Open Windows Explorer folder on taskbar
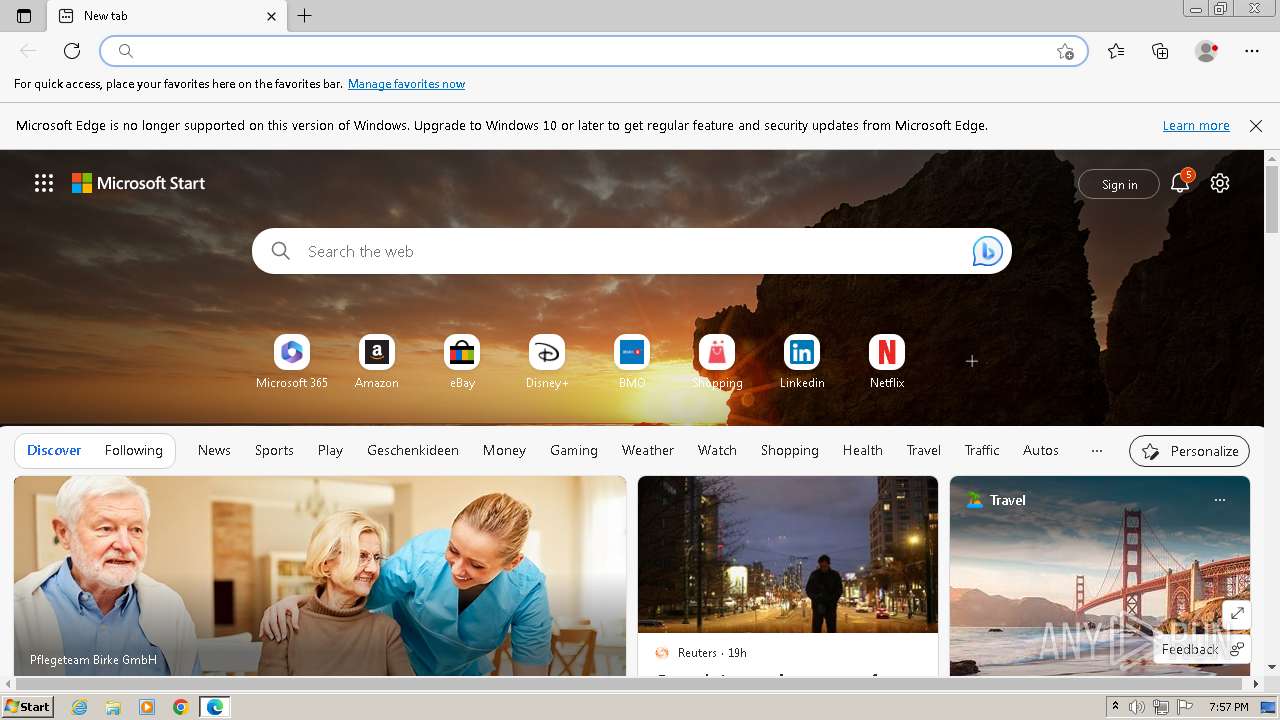The width and height of the screenshot is (1280, 720). click(113, 707)
